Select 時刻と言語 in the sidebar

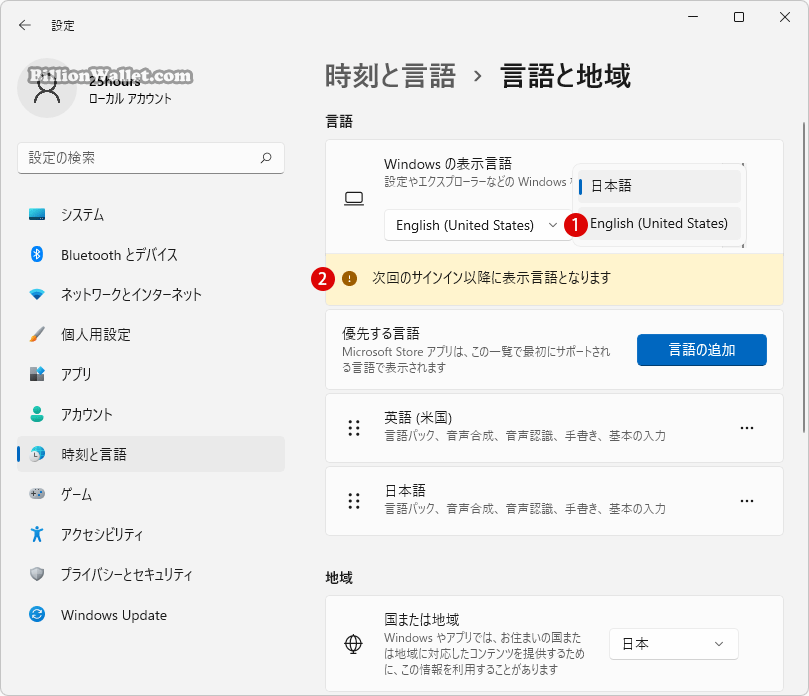click(x=151, y=454)
